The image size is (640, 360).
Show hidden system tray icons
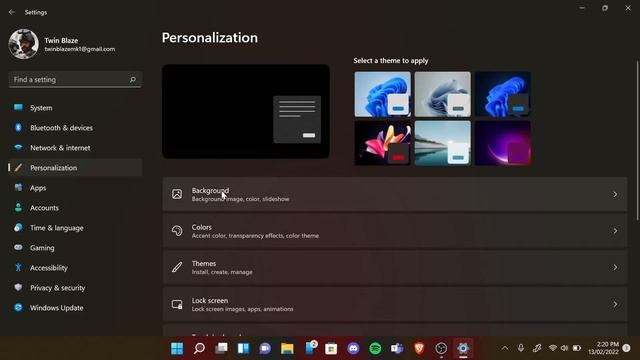click(x=505, y=348)
